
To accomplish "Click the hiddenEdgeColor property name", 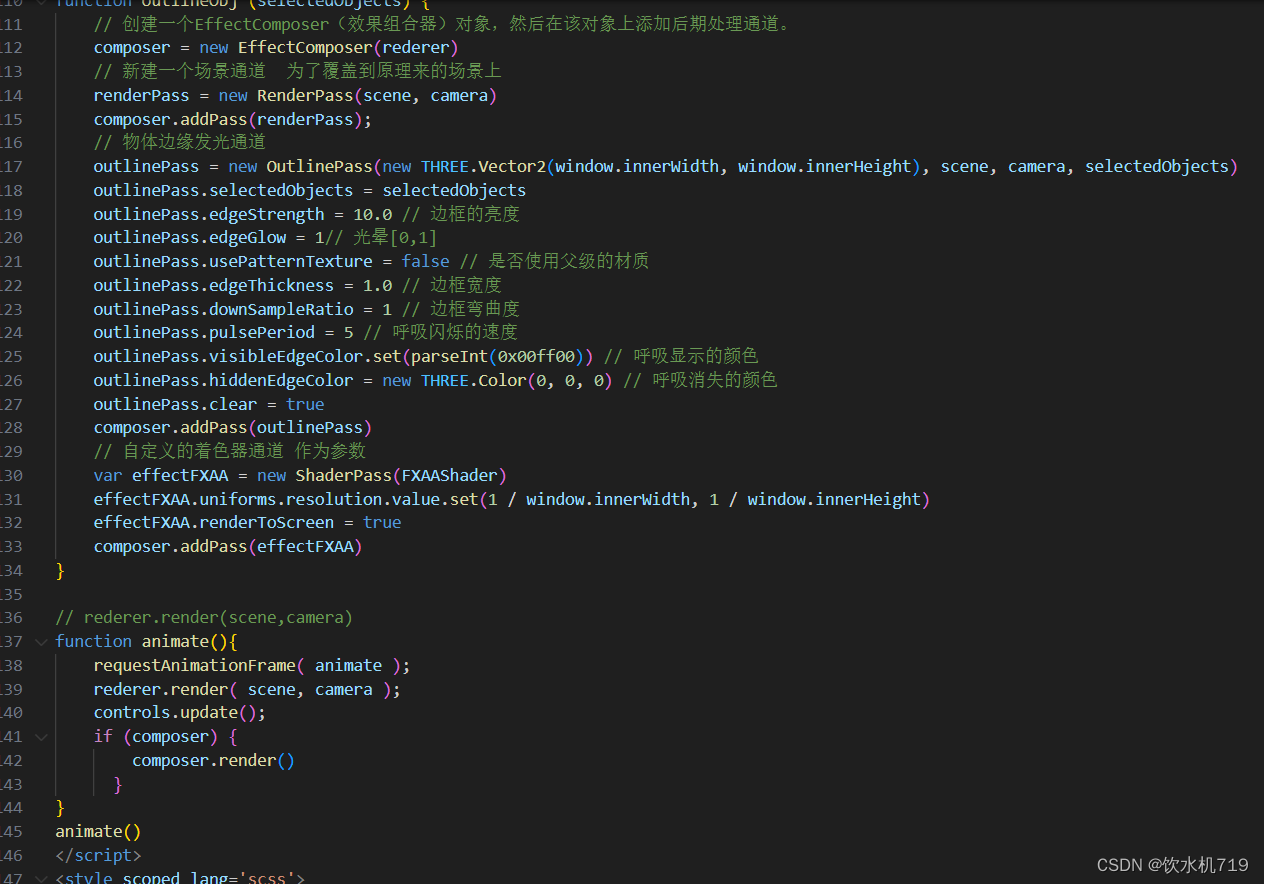I will 281,380.
